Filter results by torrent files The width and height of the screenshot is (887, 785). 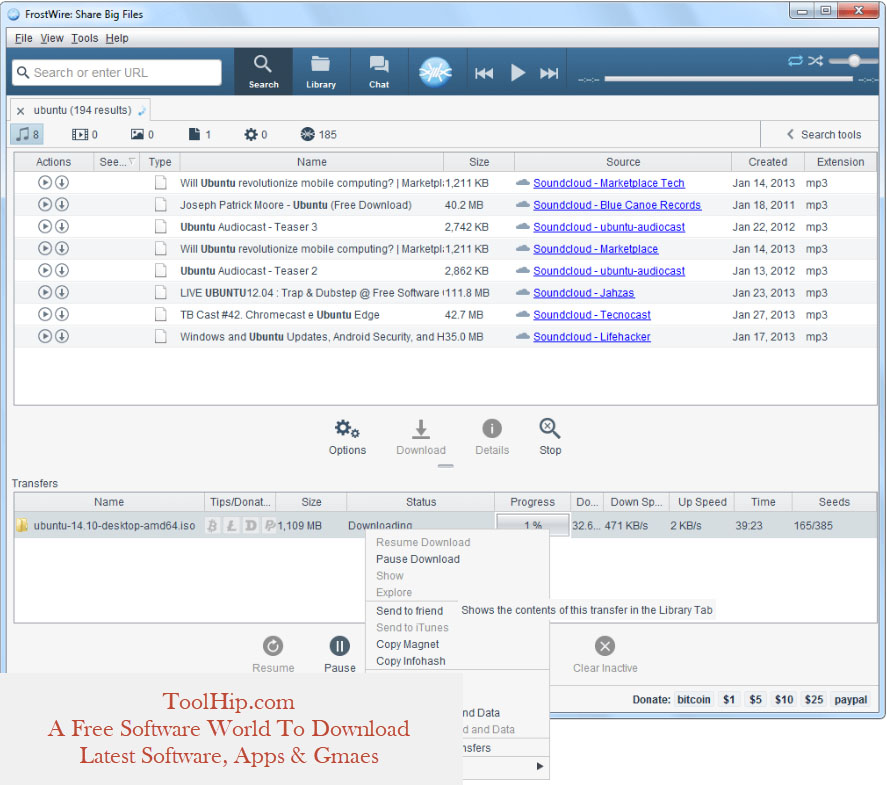click(x=318, y=135)
